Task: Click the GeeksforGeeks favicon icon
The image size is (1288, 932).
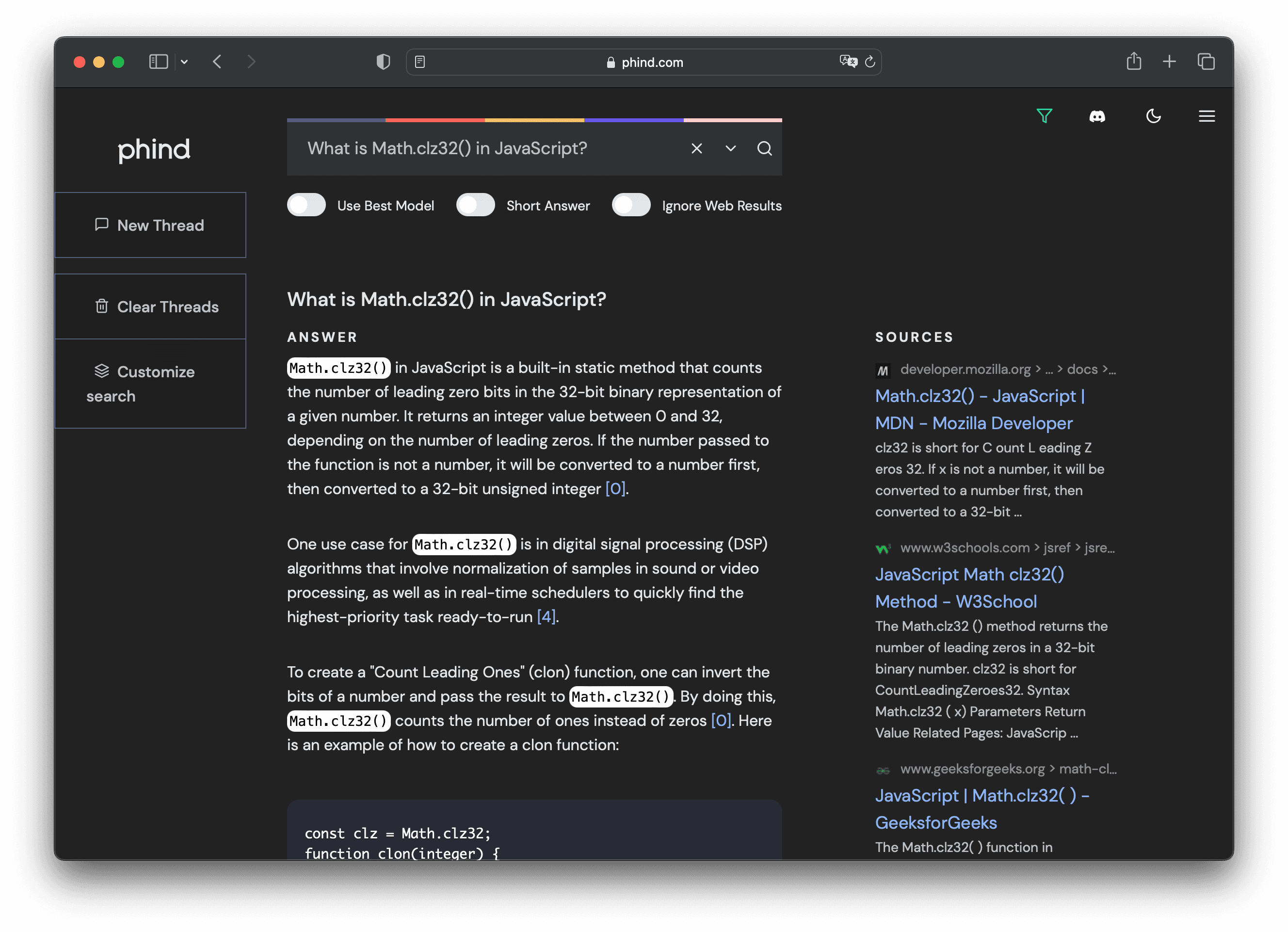Action: pos(883,770)
